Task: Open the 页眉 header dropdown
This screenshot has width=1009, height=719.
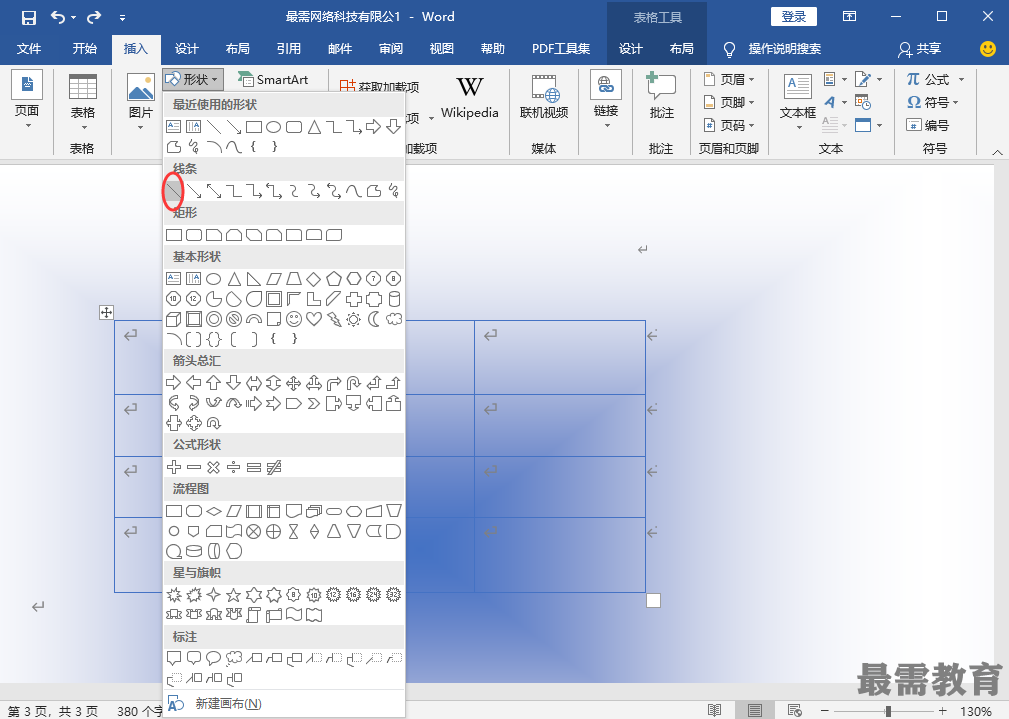Action: [x=728, y=79]
